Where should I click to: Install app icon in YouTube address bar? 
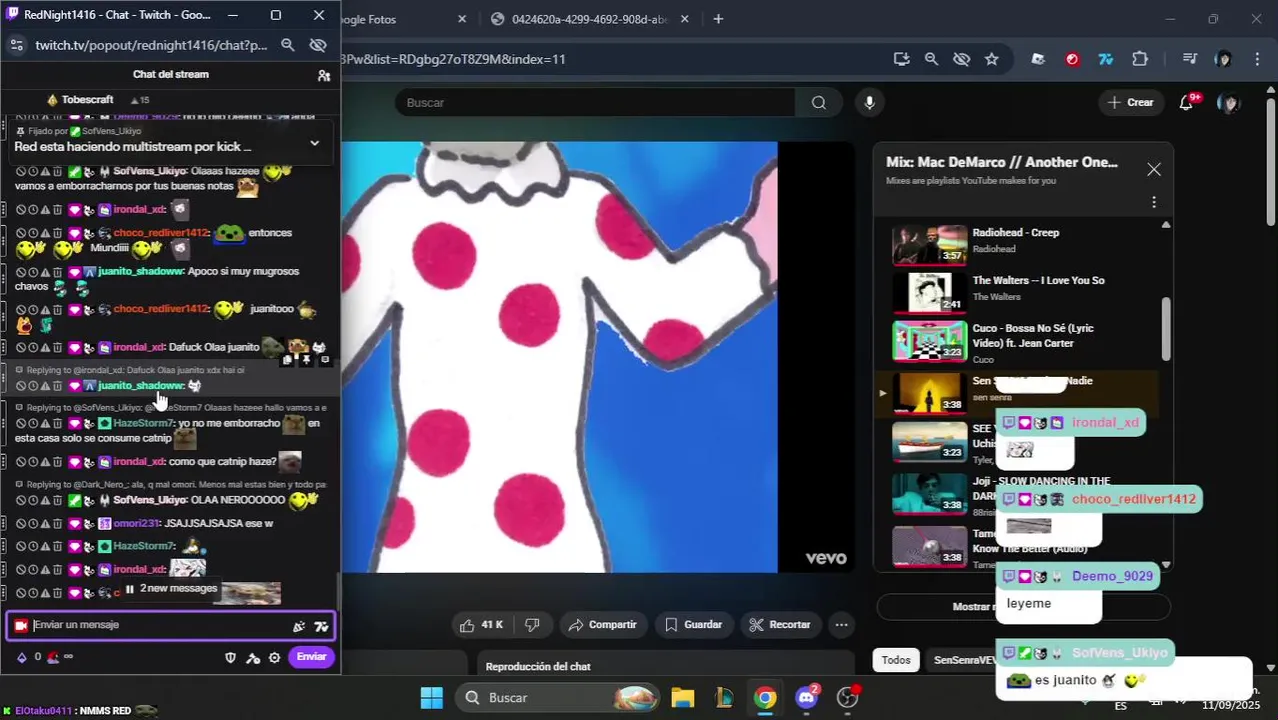[x=901, y=59]
